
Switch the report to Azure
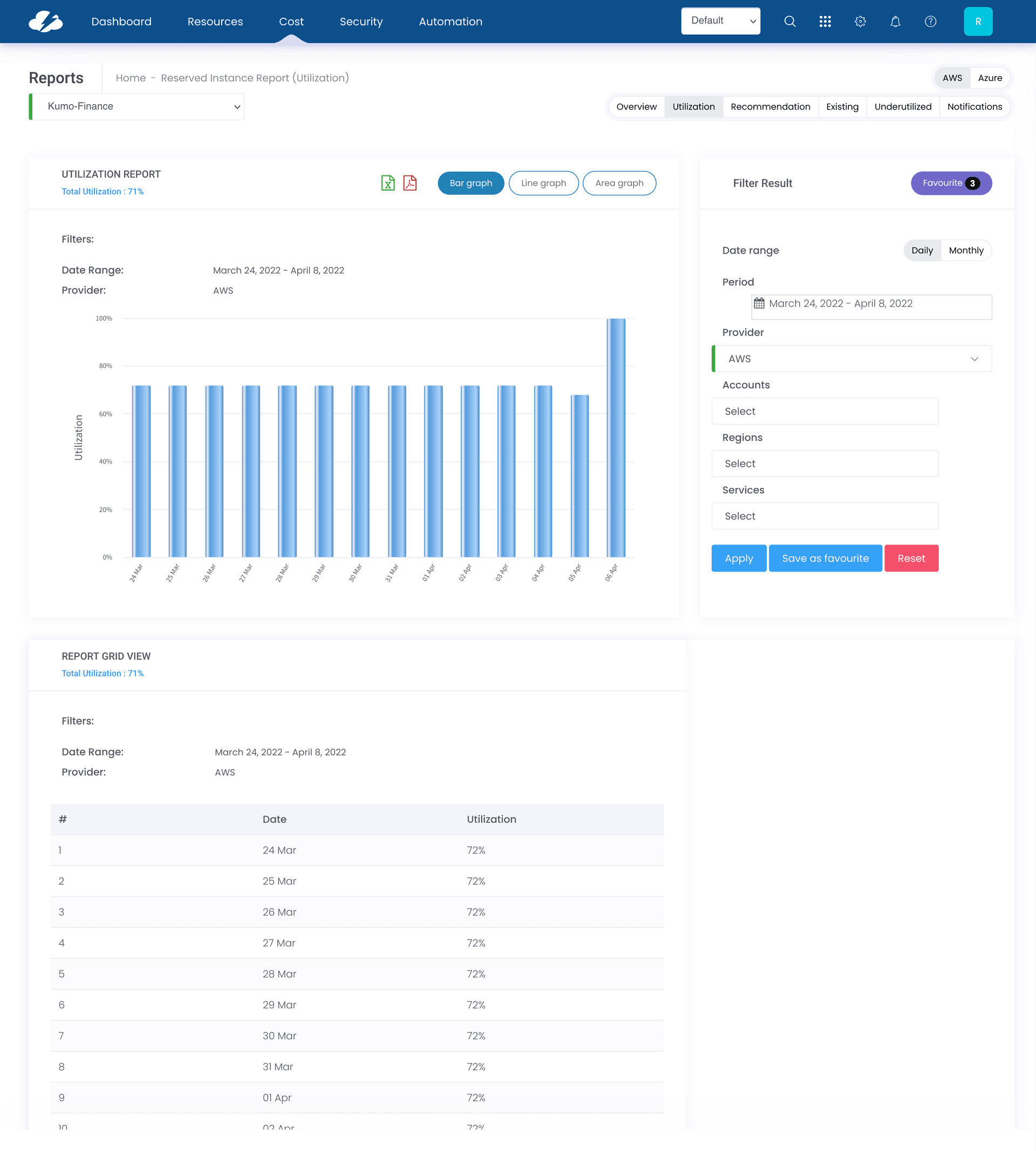tap(991, 77)
